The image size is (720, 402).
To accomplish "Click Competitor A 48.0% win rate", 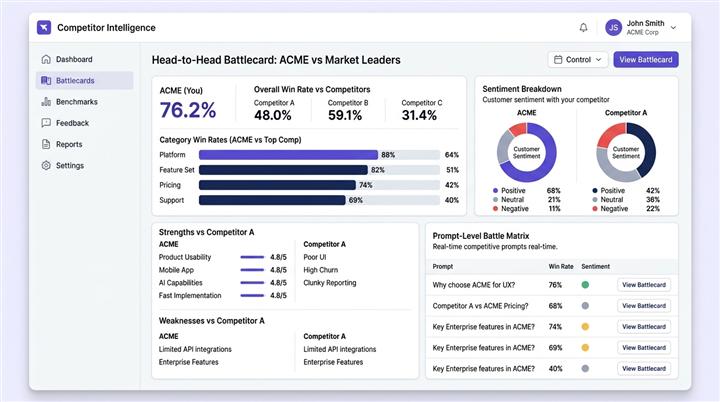I will click(273, 115).
